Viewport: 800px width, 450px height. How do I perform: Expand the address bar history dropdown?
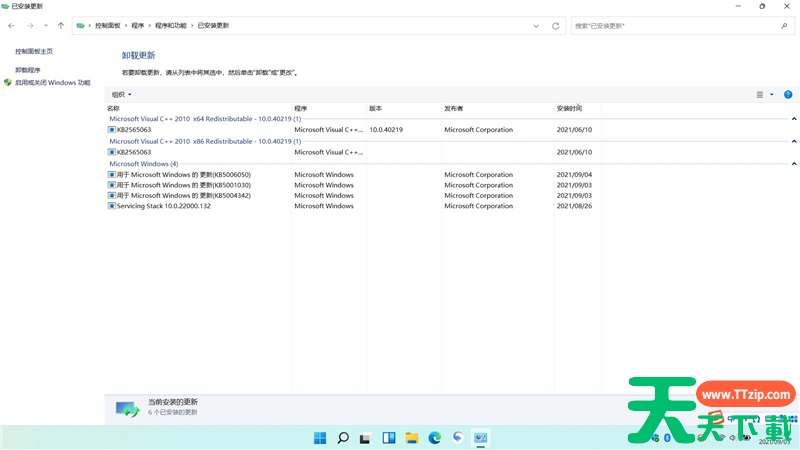pyautogui.click(x=536, y=26)
